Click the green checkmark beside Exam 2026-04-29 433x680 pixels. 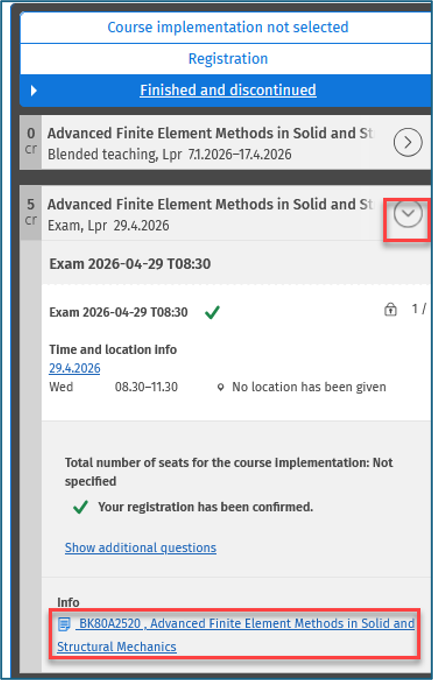(212, 312)
